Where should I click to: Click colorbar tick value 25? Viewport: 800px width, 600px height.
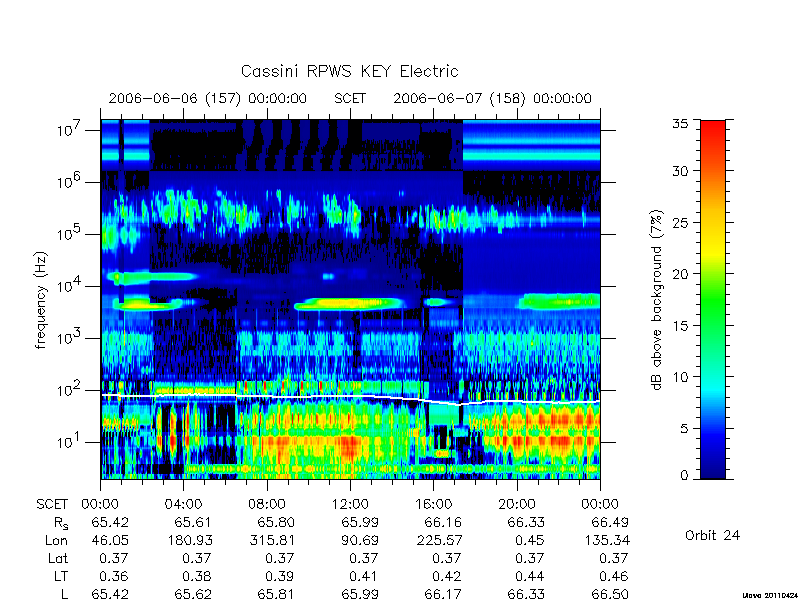[680, 223]
